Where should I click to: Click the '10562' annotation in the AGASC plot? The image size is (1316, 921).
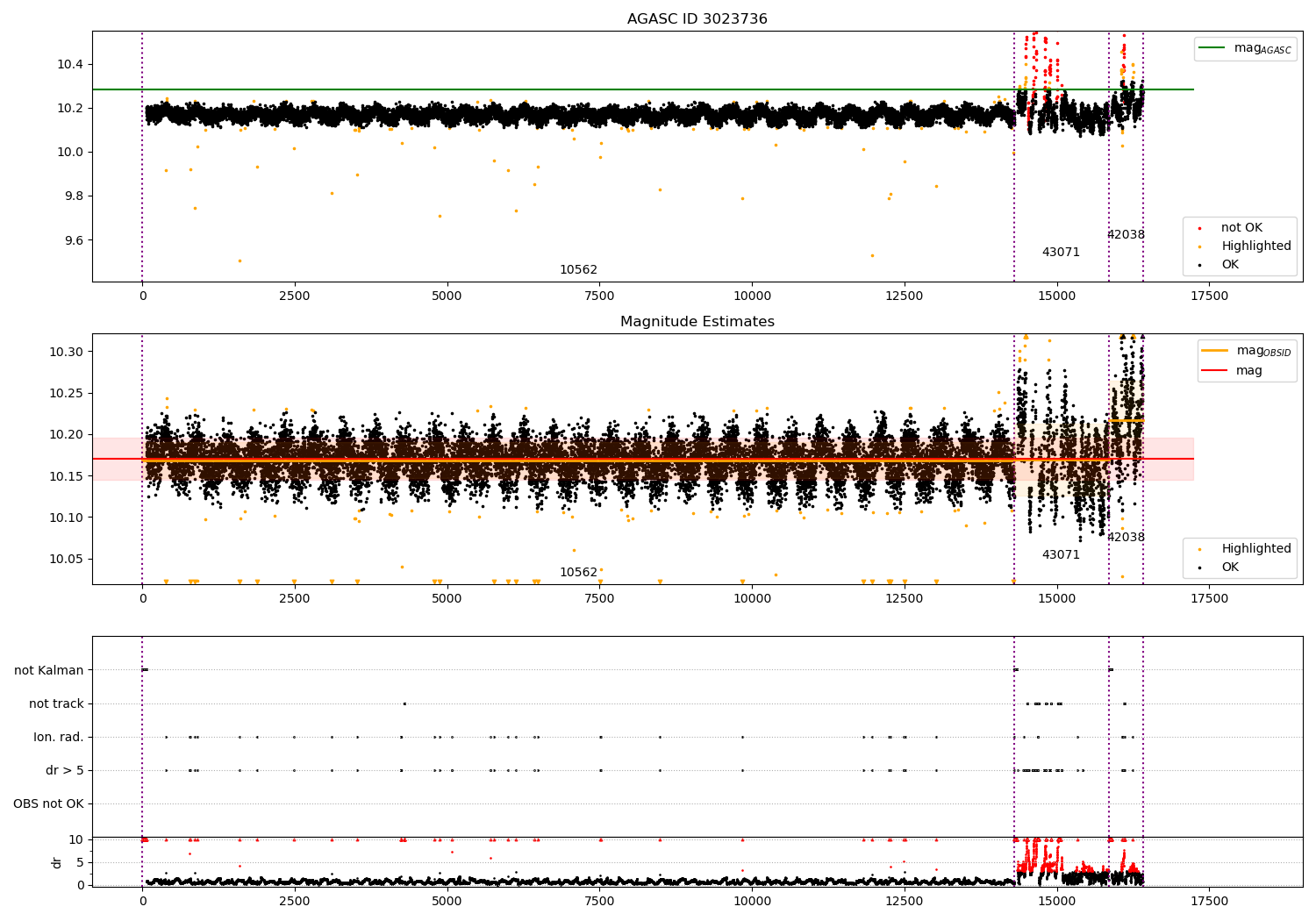coord(578,269)
